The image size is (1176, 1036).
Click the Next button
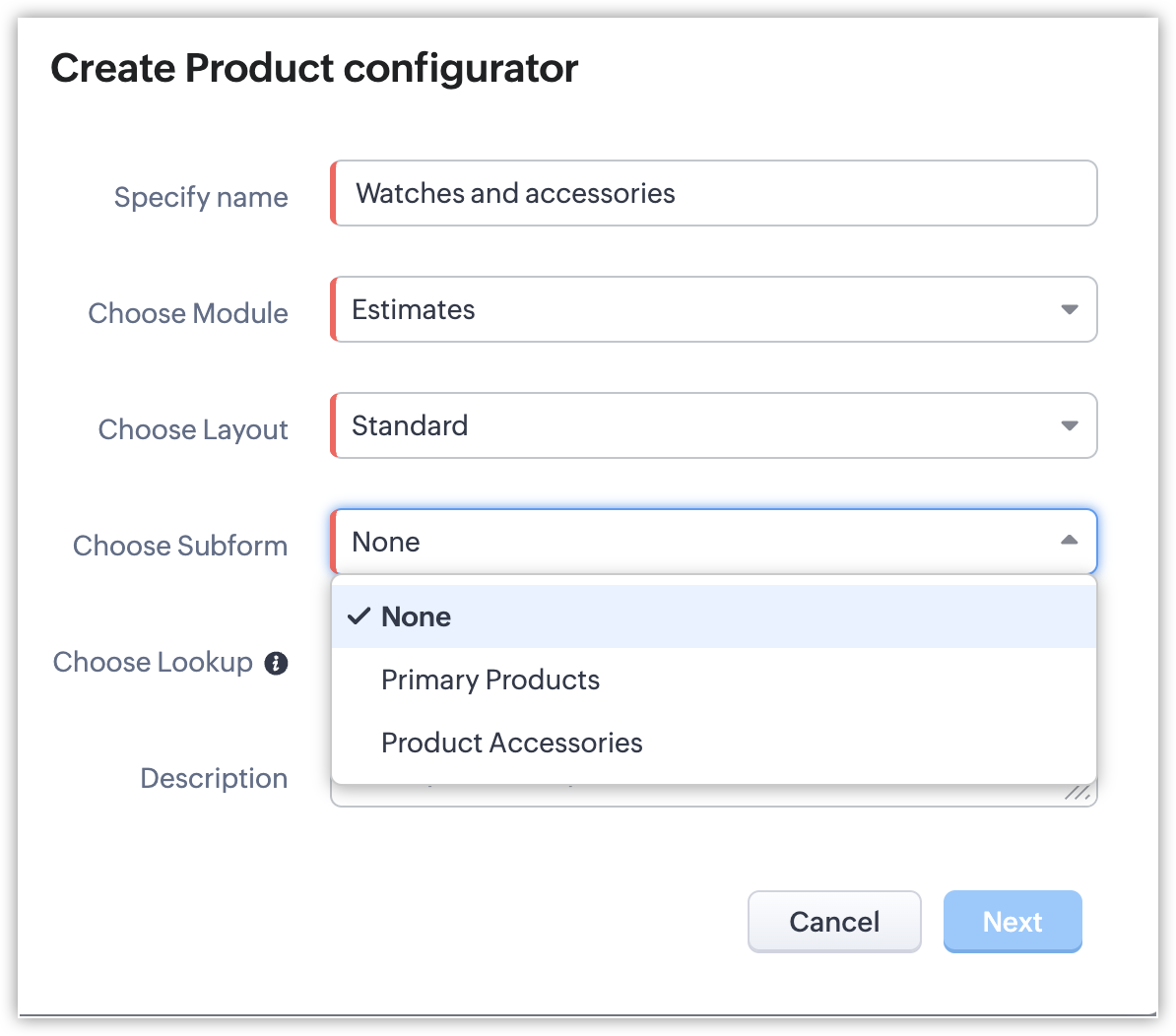pyautogui.click(x=1013, y=922)
